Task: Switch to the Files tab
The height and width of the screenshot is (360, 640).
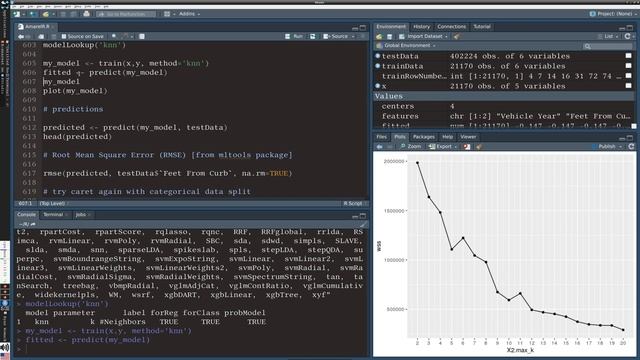Action: 382,137
